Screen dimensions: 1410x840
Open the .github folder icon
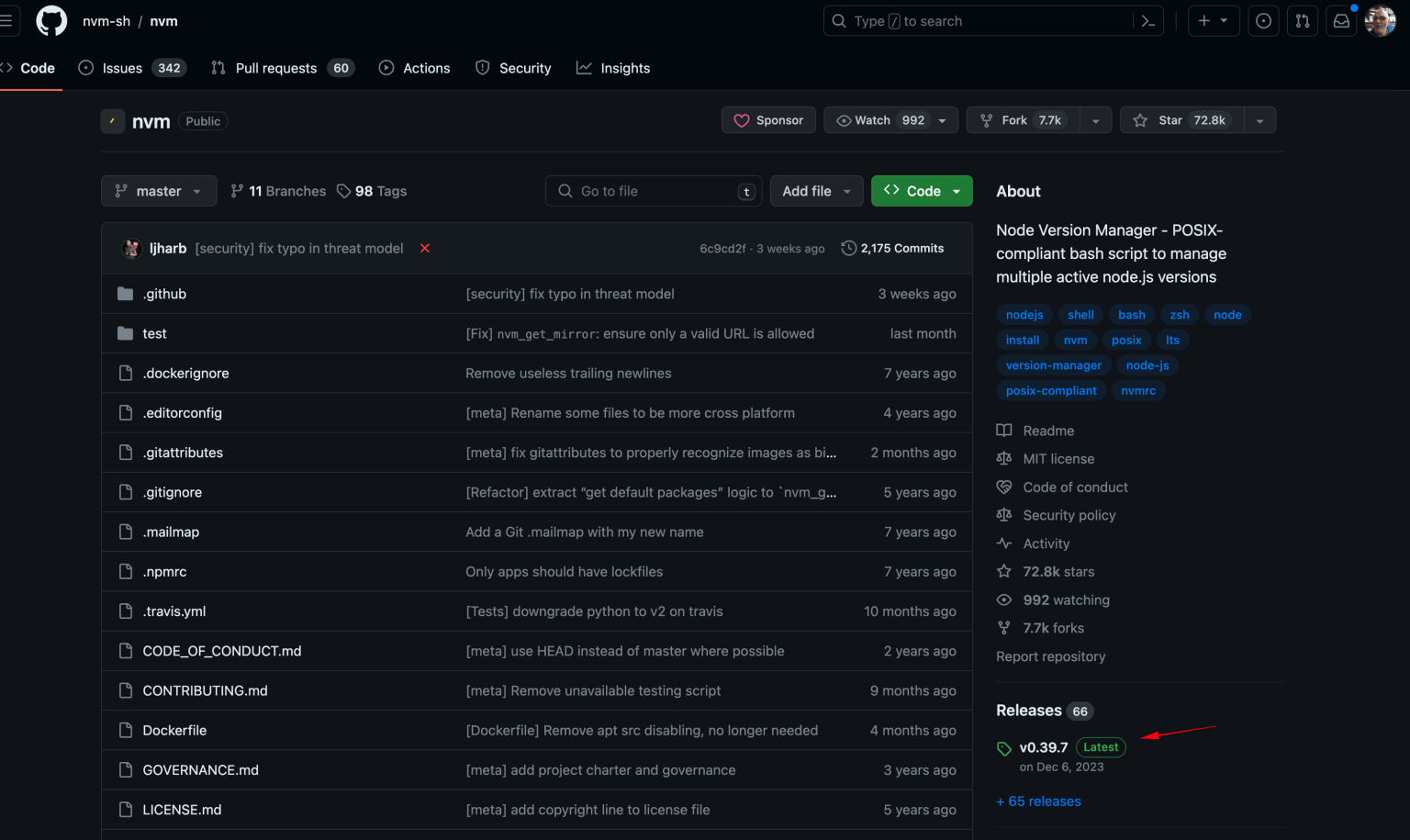tap(125, 293)
